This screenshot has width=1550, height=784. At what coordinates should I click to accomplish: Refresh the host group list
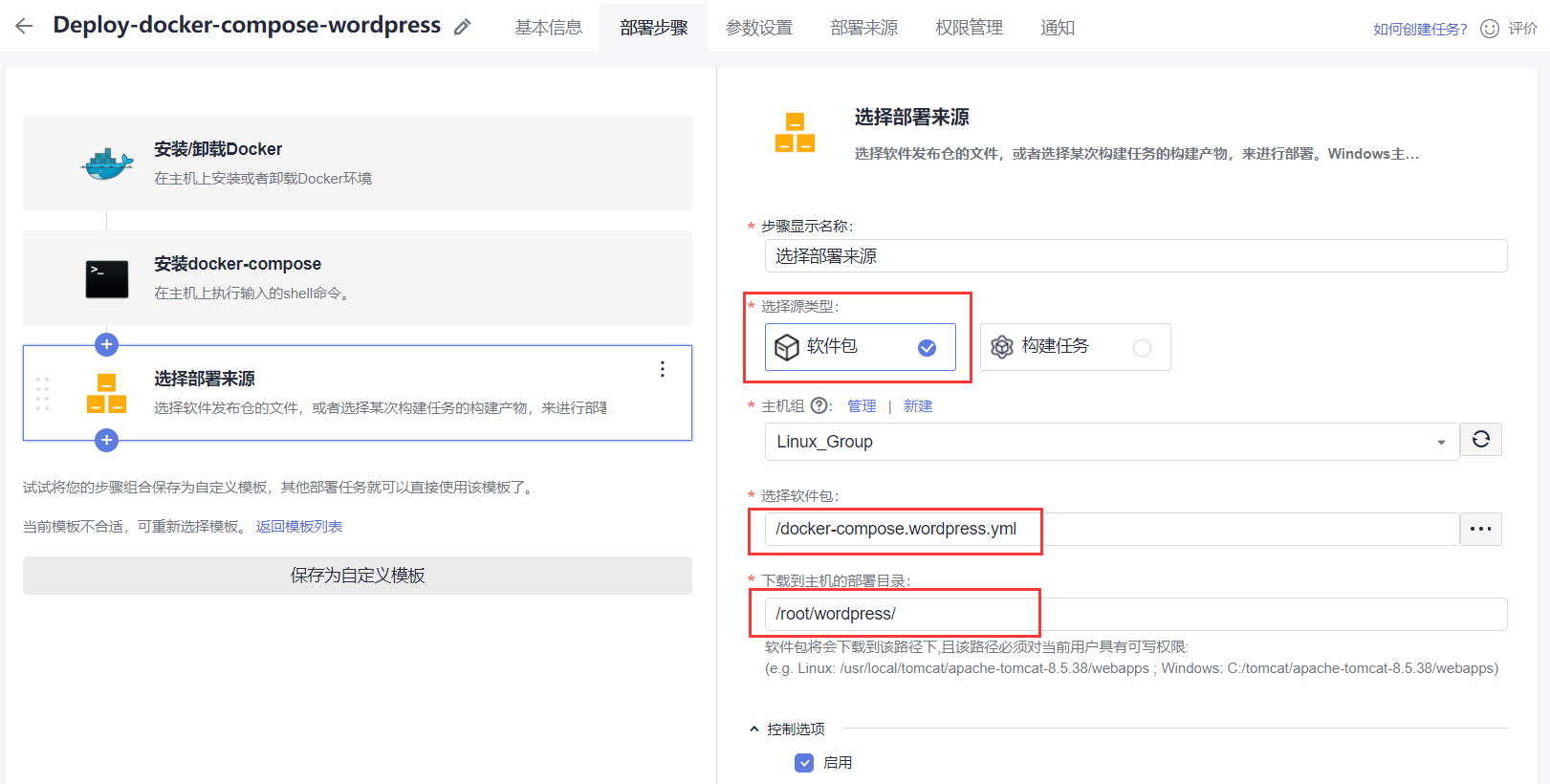tap(1481, 440)
